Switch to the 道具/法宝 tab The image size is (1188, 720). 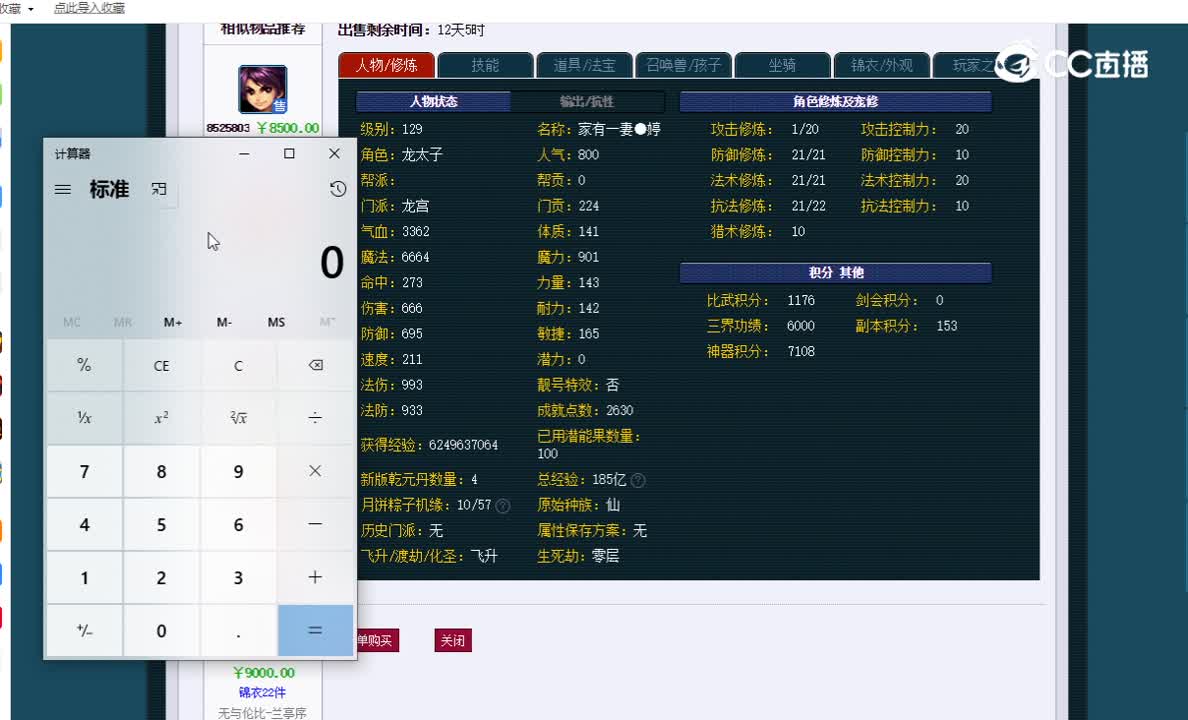(x=584, y=65)
